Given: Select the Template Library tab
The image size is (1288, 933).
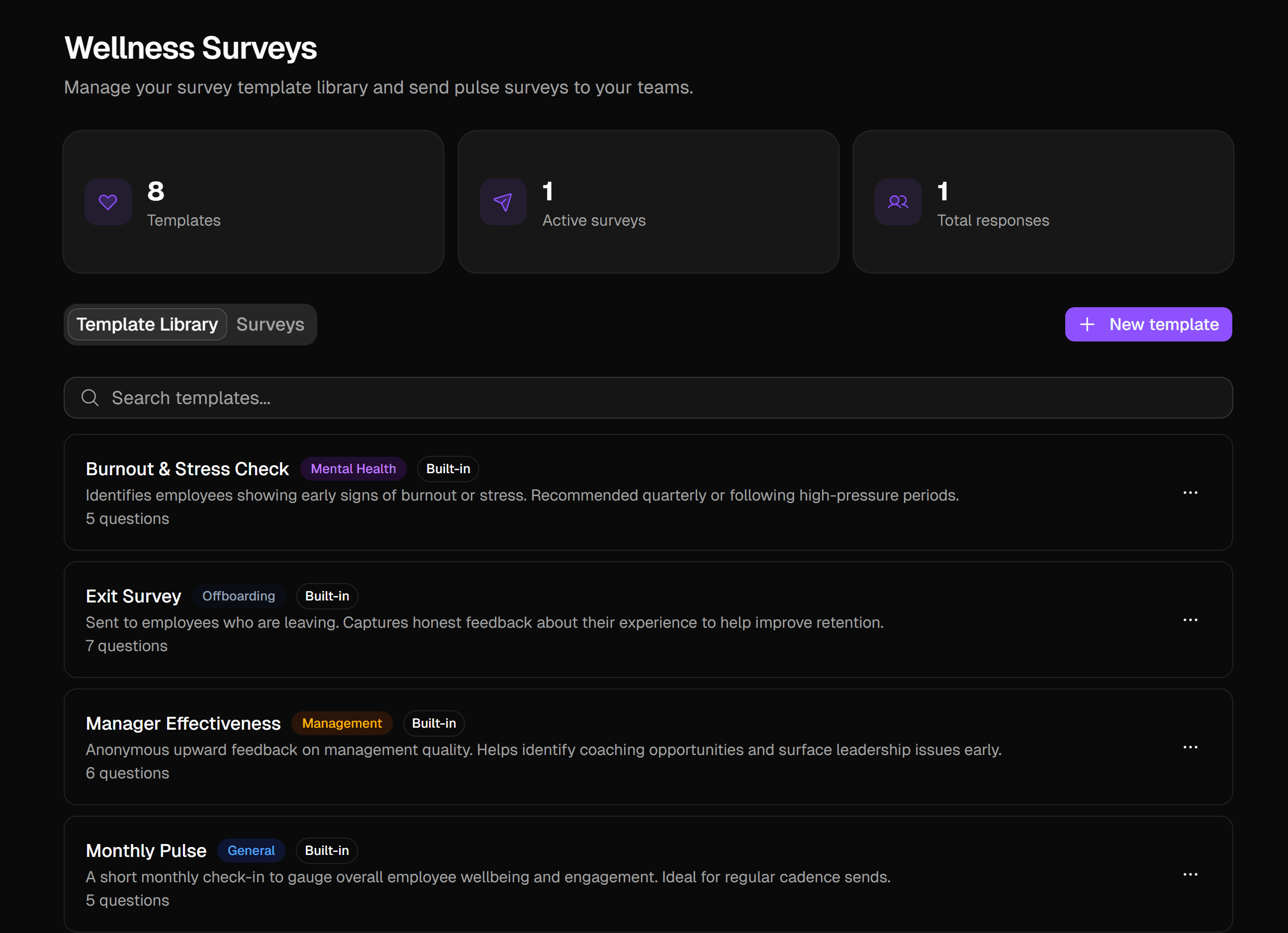Looking at the screenshot, I should point(147,324).
